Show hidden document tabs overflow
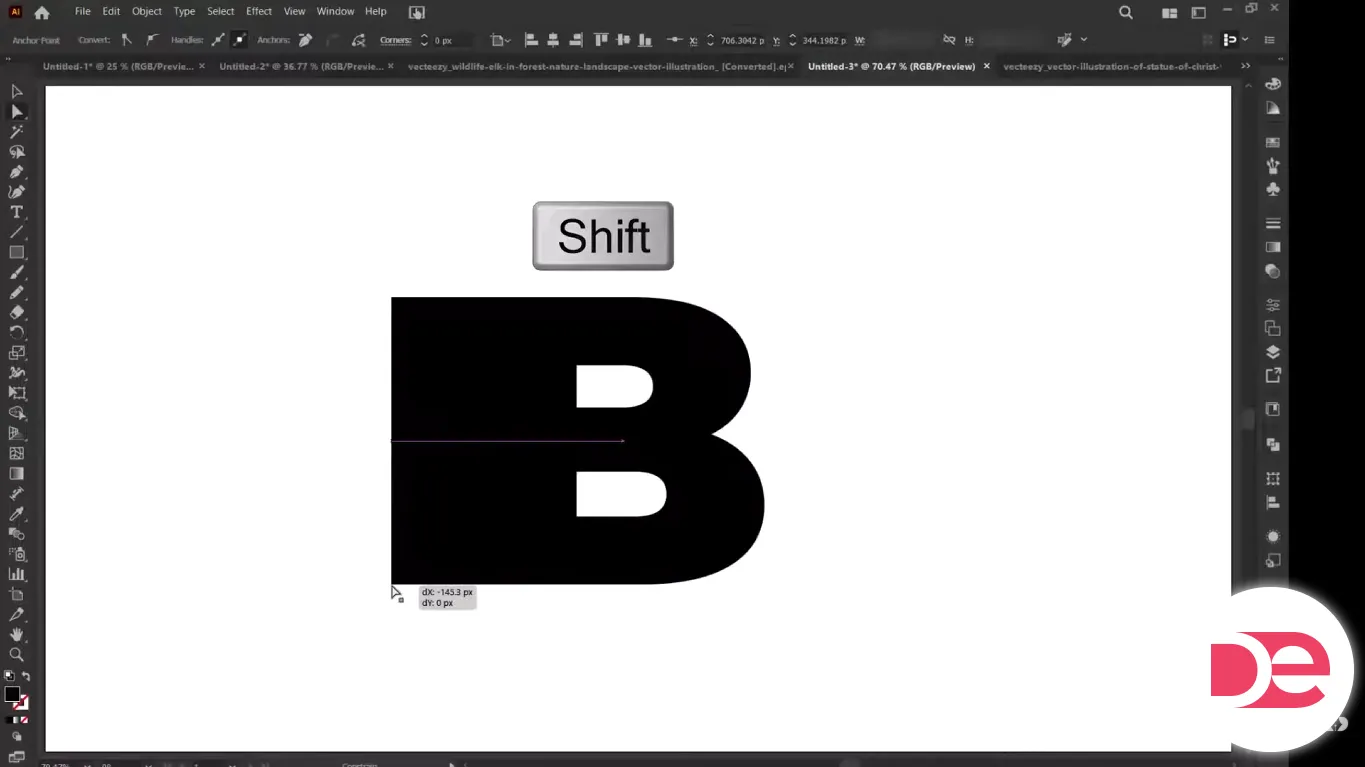 click(1245, 66)
